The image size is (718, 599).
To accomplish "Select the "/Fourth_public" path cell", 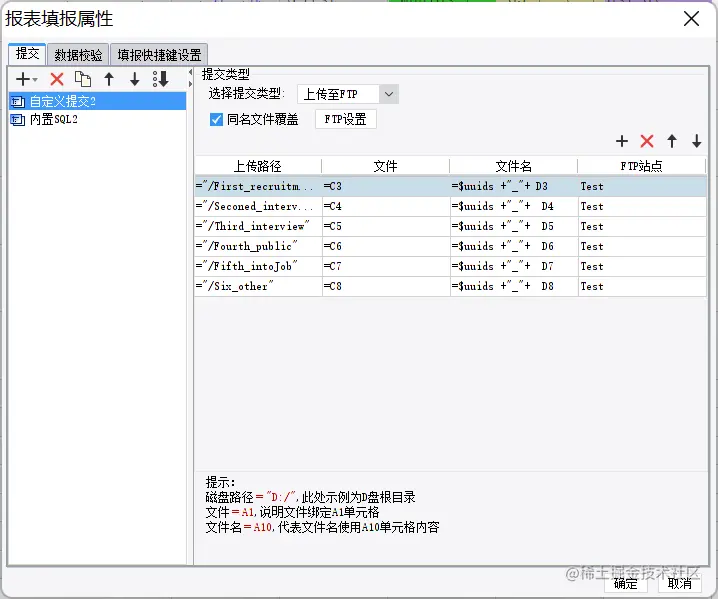I will coord(258,246).
